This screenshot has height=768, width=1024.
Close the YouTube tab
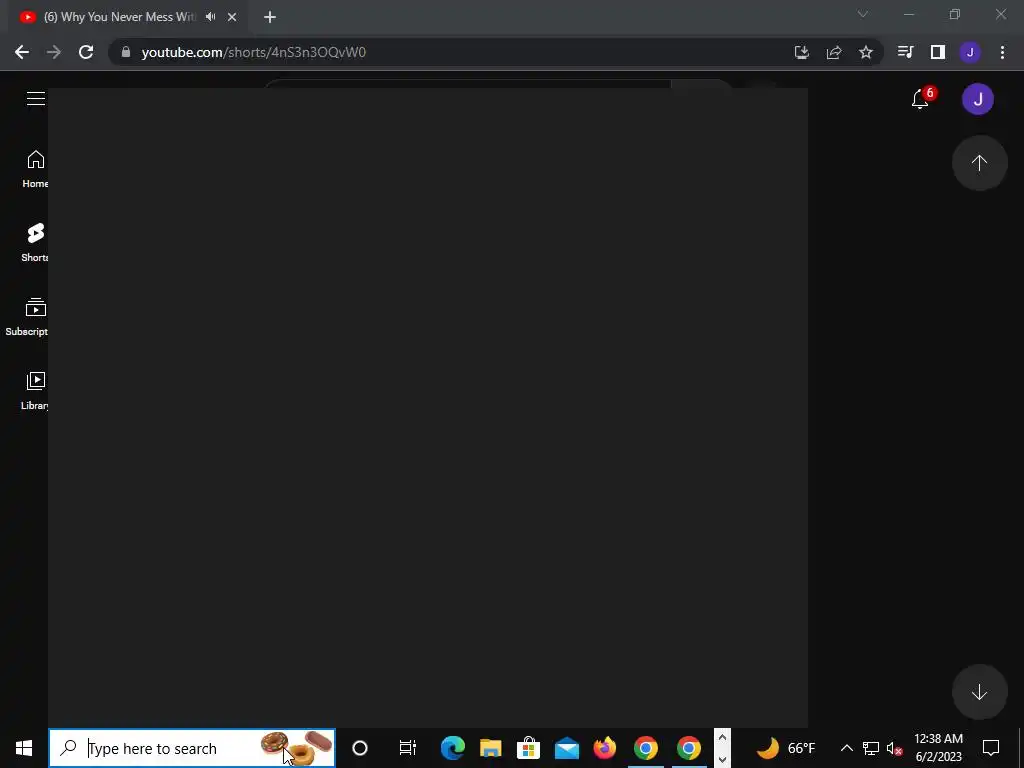pos(232,17)
